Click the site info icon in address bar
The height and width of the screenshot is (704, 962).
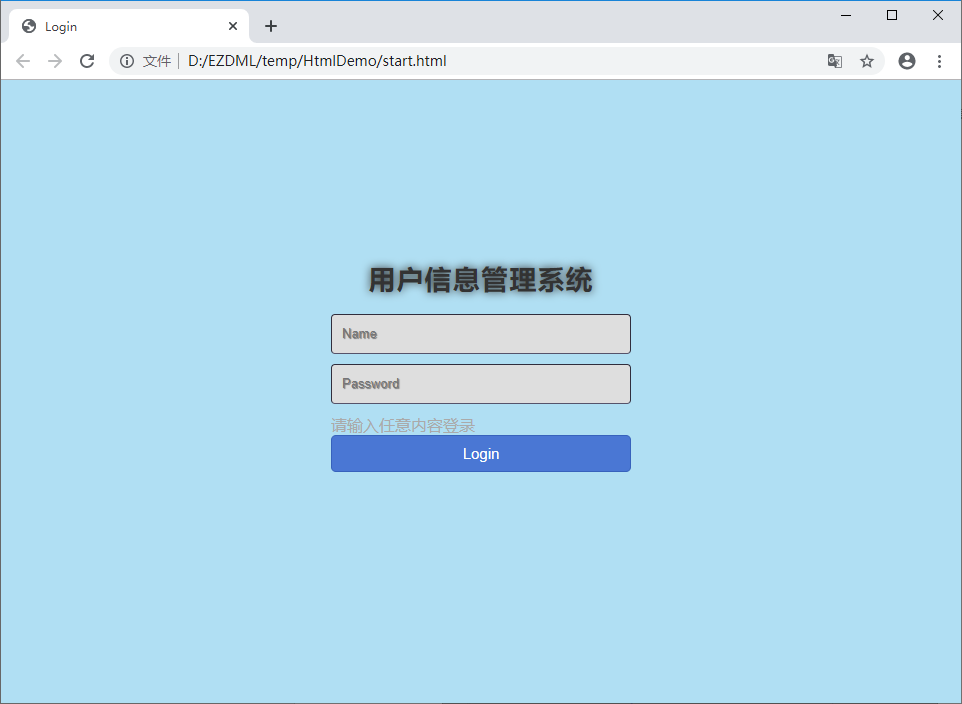[127, 61]
